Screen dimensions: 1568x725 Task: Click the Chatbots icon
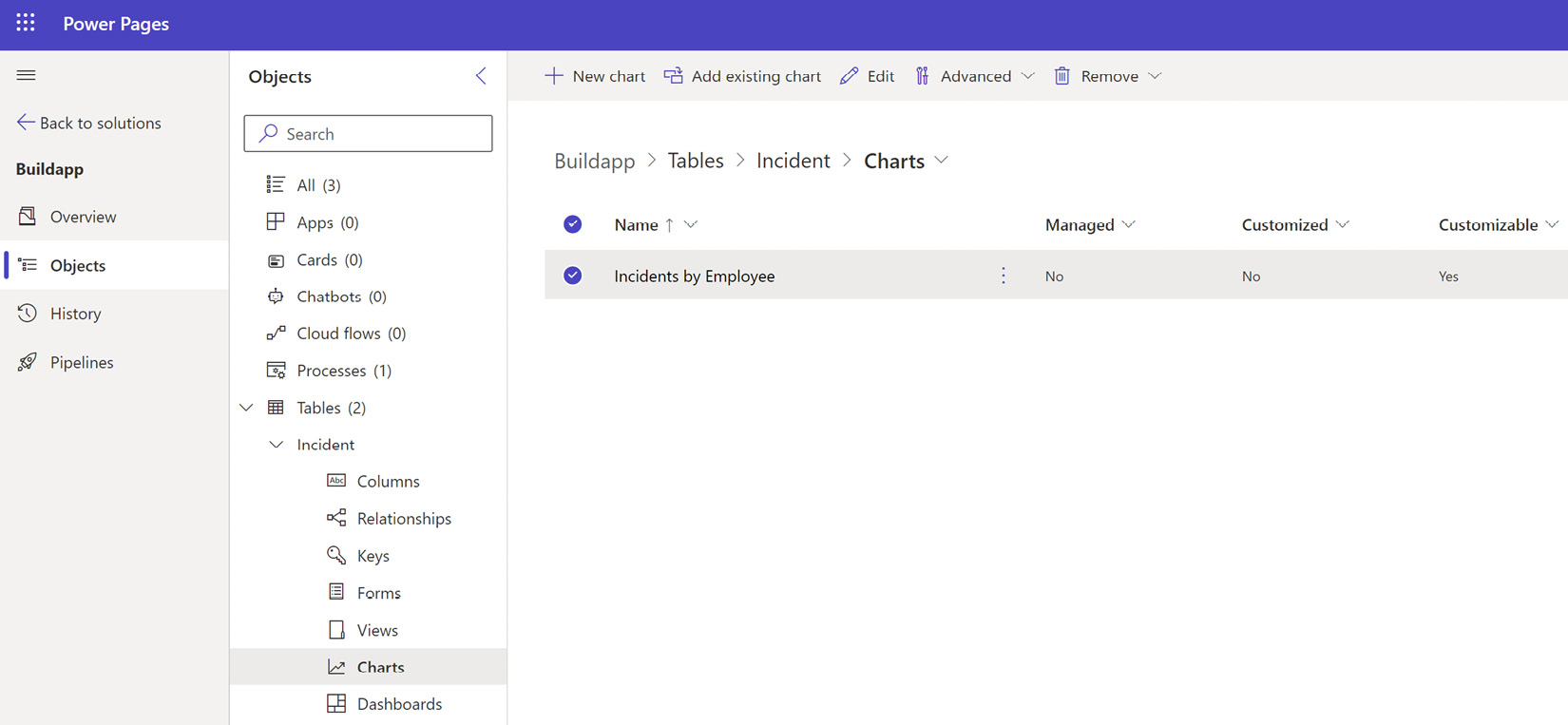tap(276, 296)
